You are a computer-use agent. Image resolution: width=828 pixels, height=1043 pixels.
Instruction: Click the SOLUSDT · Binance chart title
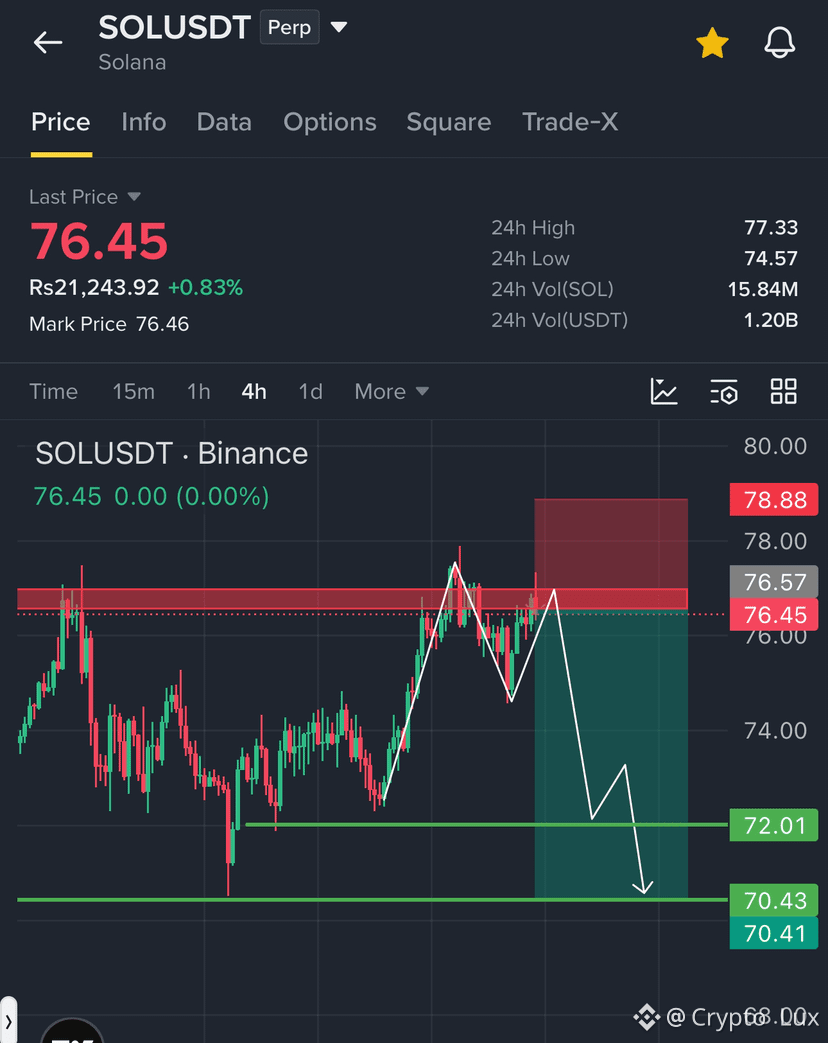(x=172, y=454)
